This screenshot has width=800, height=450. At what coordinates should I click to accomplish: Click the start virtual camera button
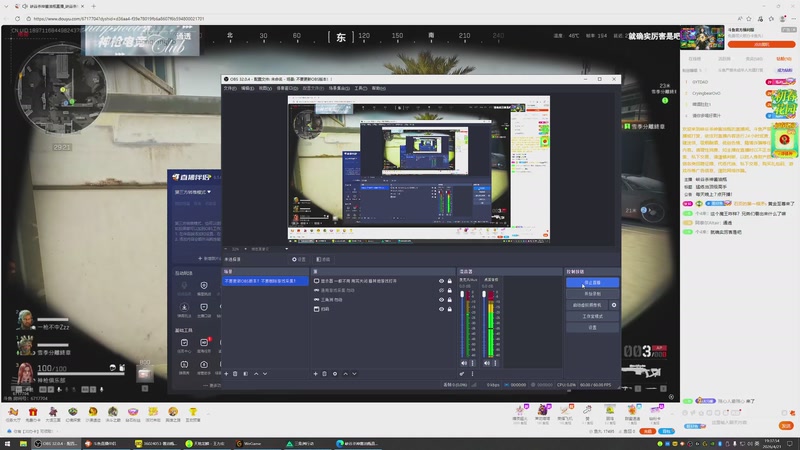[x=587, y=305]
